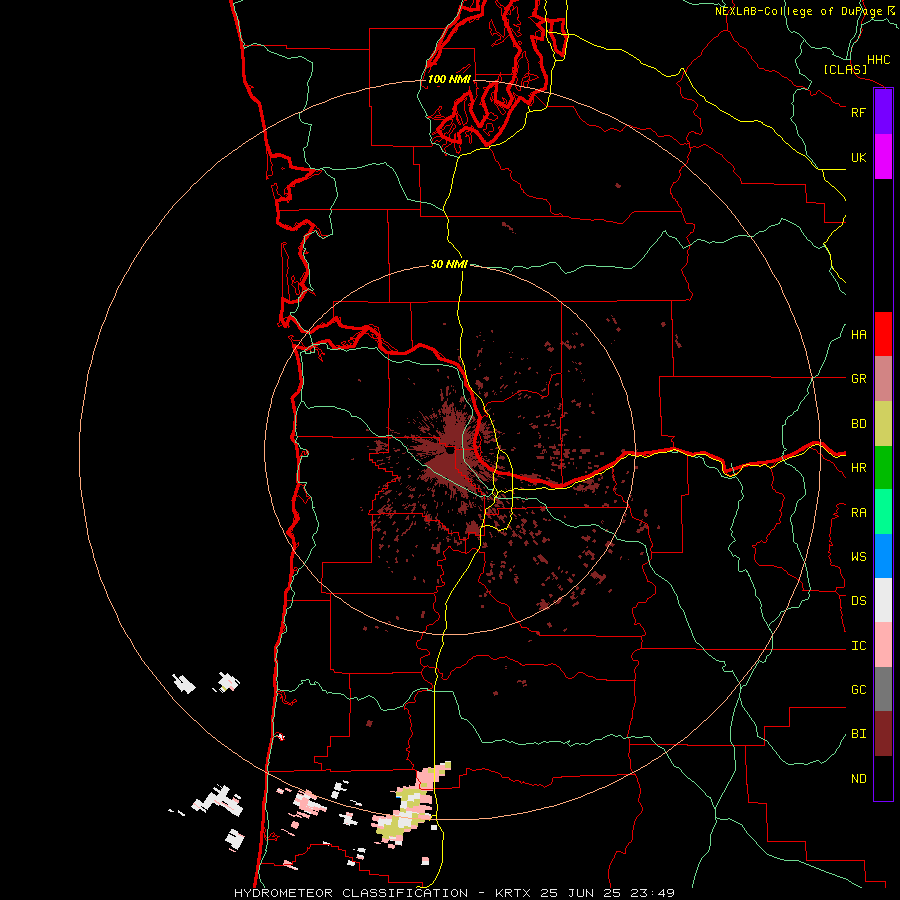This screenshot has height=900, width=900.
Task: Click the IC pink legend swatch
Action: (883, 645)
